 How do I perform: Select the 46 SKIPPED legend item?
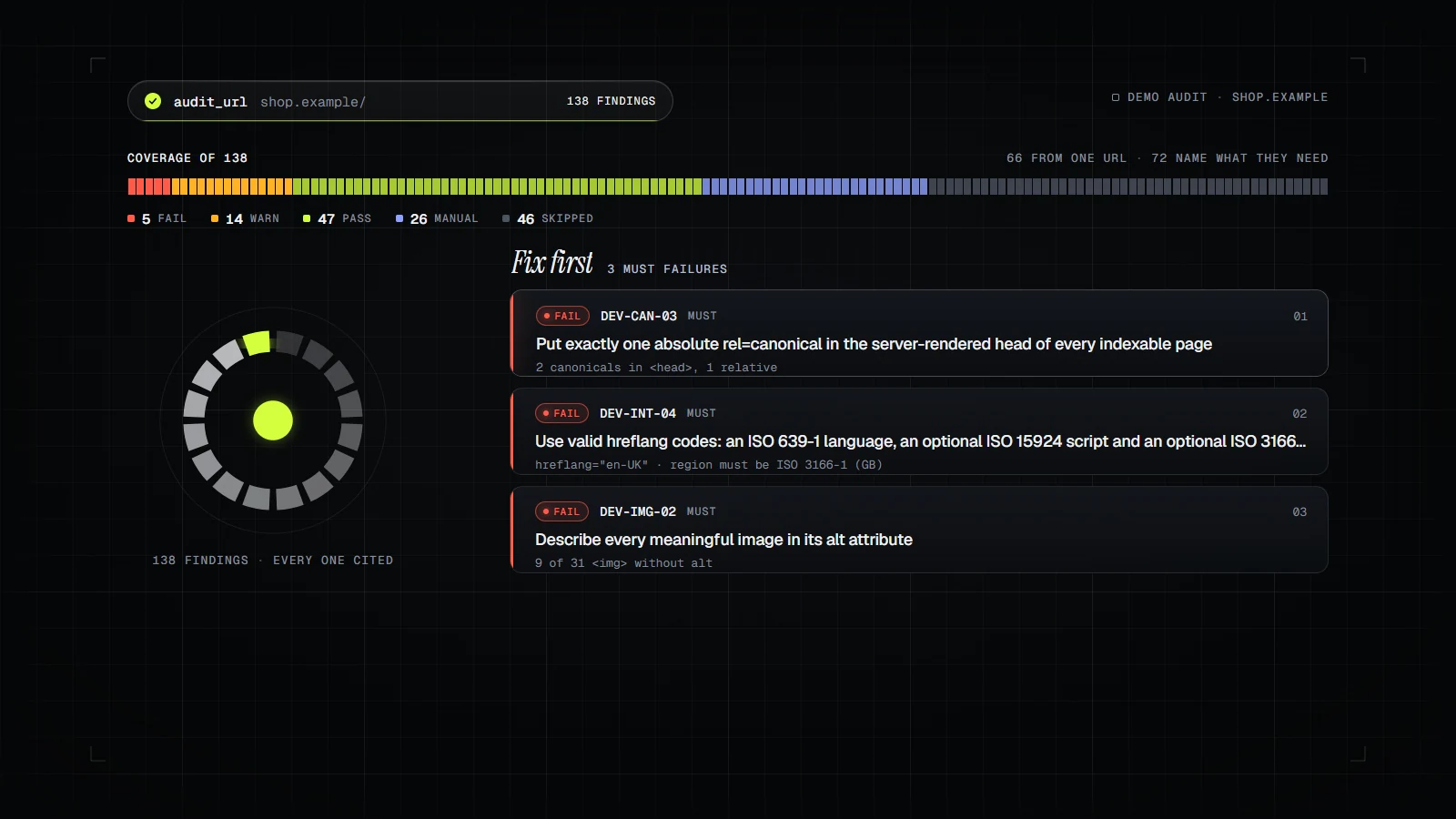click(x=548, y=218)
